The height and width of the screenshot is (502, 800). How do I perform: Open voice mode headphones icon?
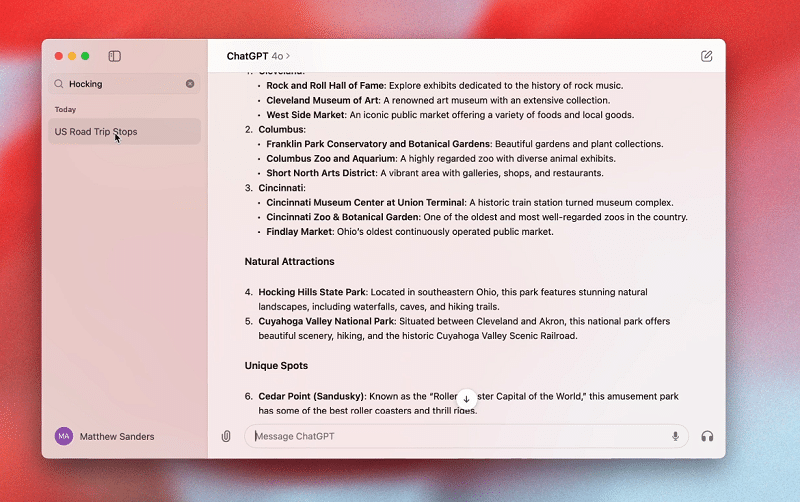click(x=707, y=436)
